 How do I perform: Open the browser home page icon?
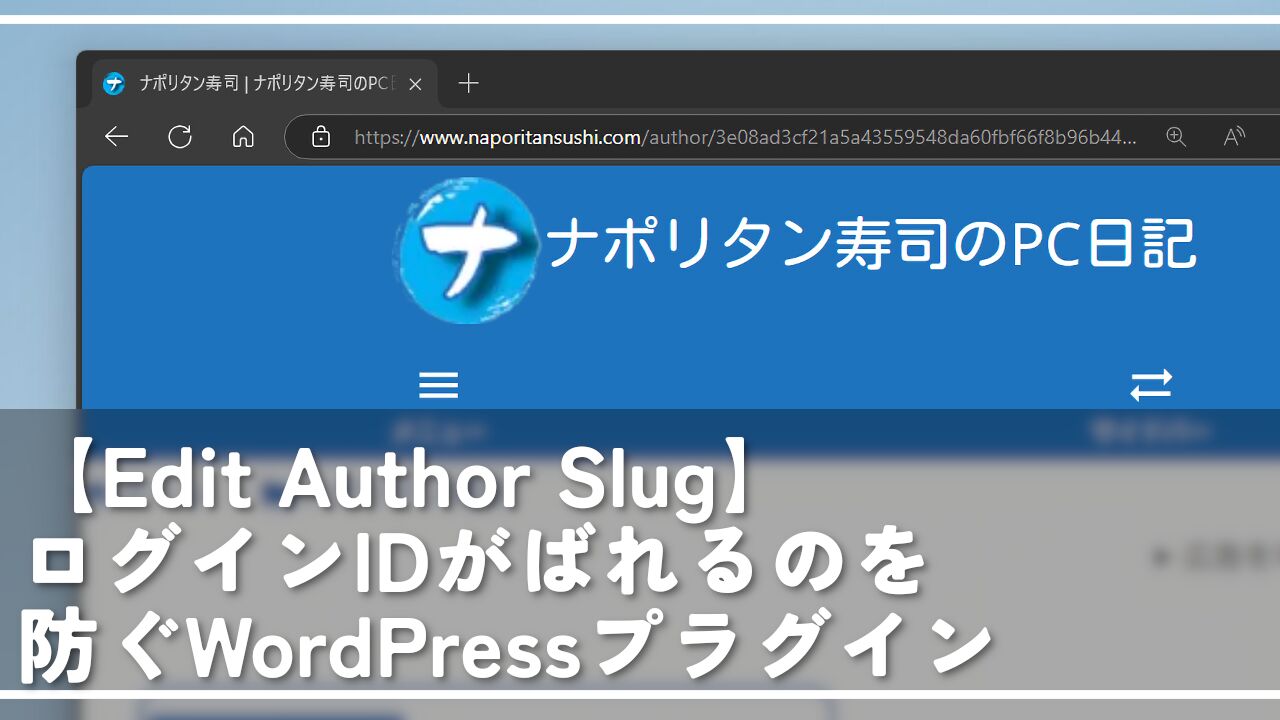point(243,137)
